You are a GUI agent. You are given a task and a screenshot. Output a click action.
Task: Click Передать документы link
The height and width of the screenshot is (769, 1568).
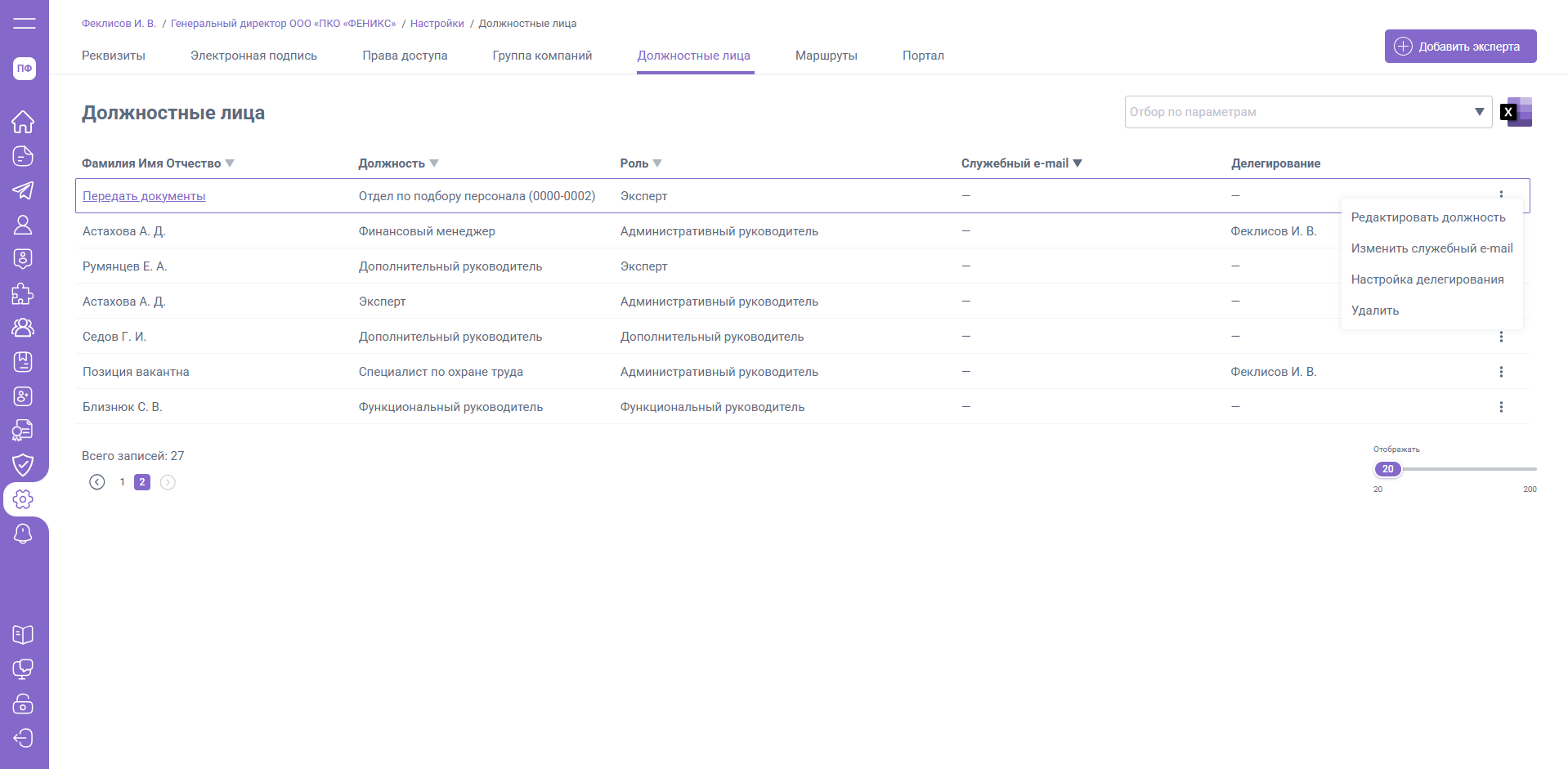(x=144, y=196)
